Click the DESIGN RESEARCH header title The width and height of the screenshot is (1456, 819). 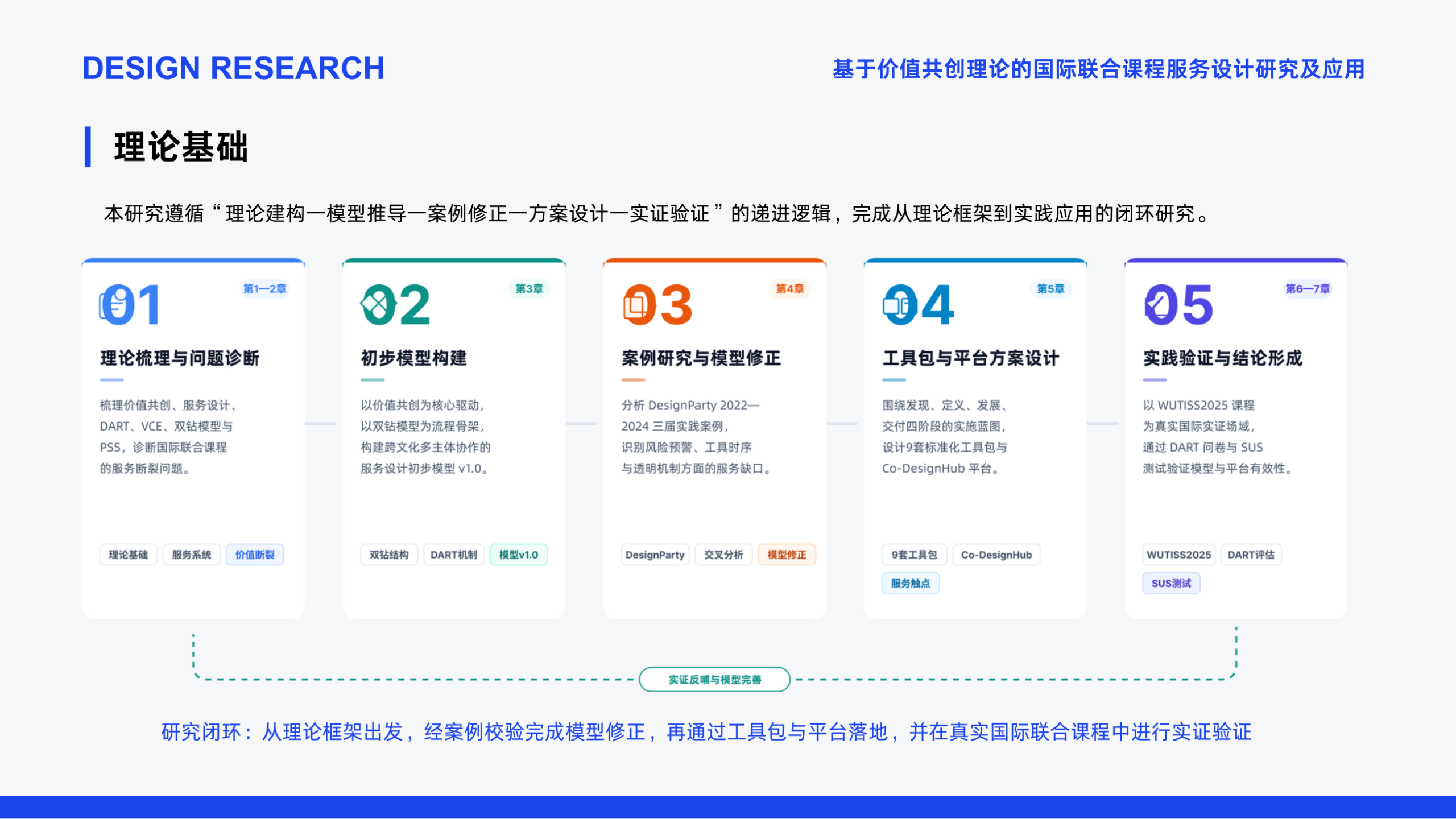[234, 68]
